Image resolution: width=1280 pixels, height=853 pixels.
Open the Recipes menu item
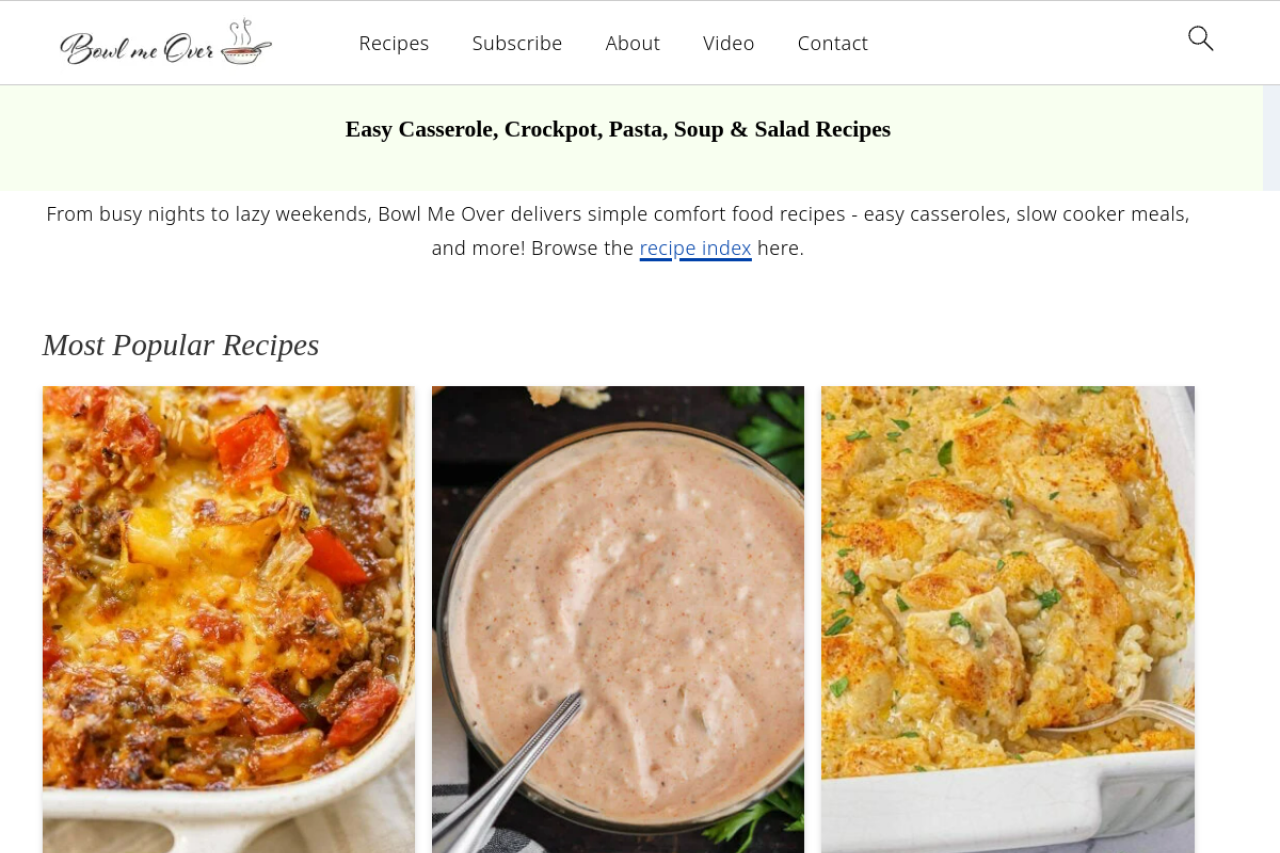[x=394, y=43]
